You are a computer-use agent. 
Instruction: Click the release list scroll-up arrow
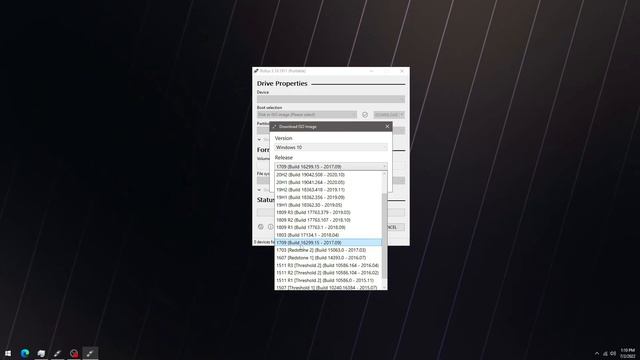pyautogui.click(x=384, y=174)
